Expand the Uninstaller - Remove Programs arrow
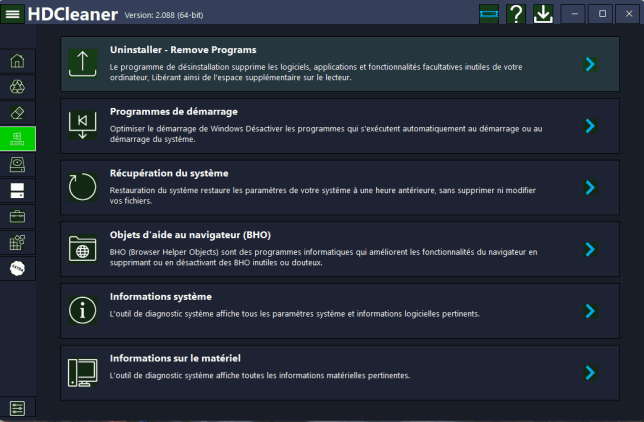 590,64
